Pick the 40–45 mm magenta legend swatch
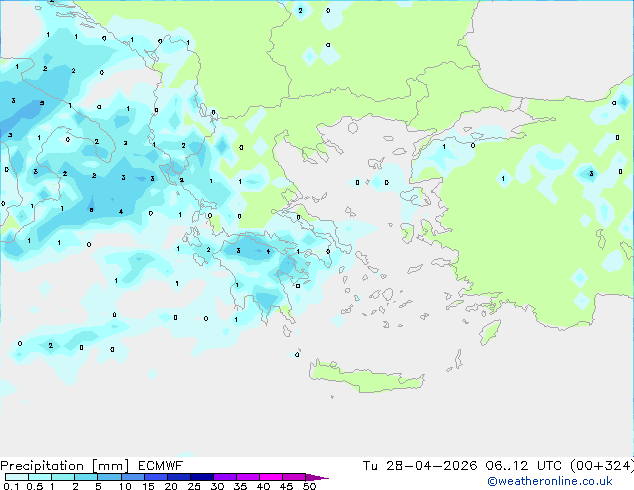This screenshot has height=490, width=634. click(x=271, y=477)
